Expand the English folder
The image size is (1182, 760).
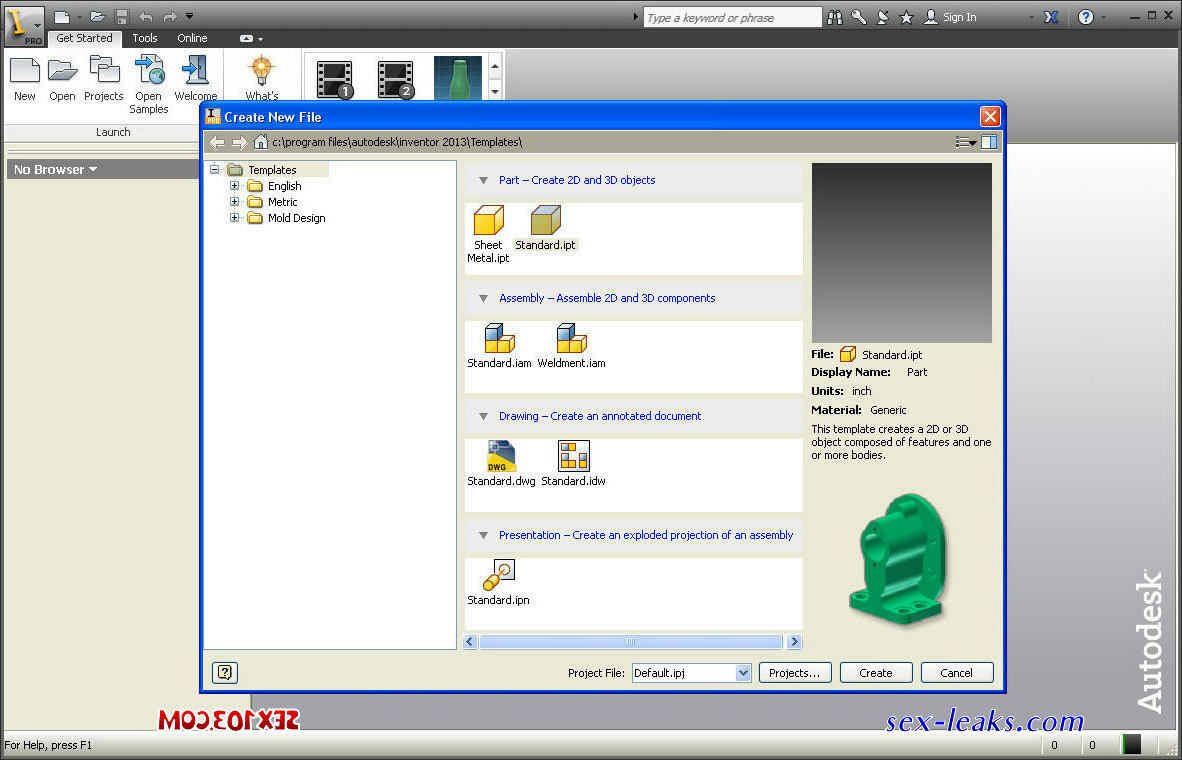(x=234, y=185)
